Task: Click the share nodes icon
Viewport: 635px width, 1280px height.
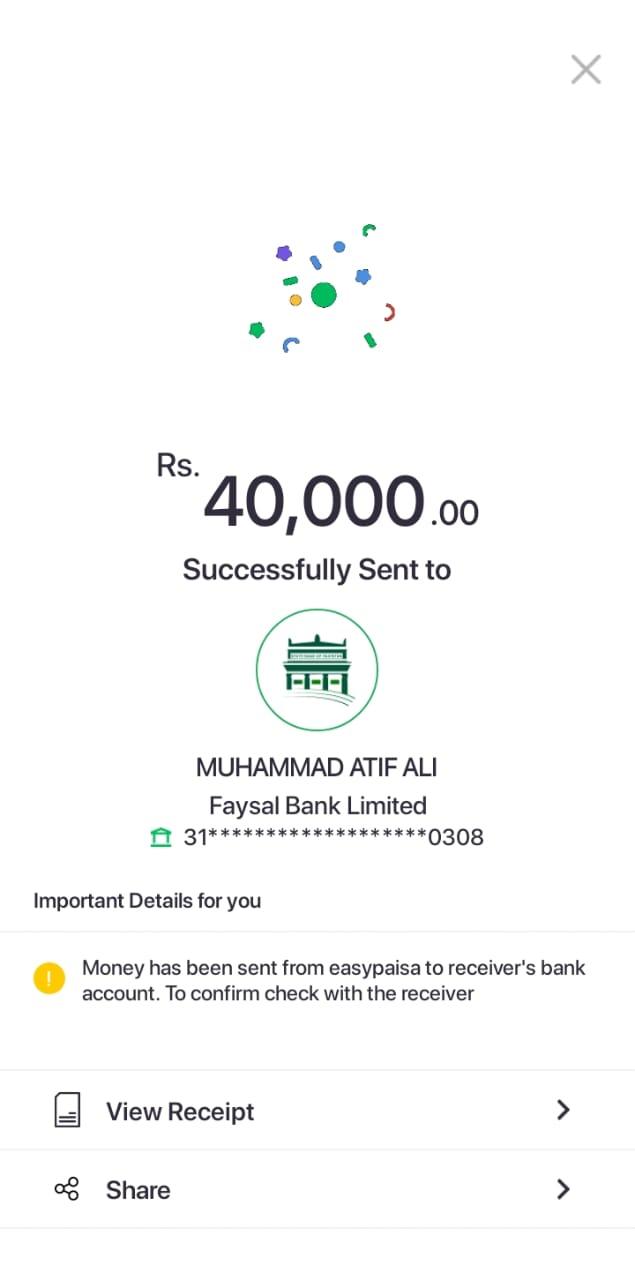Action: pyautogui.click(x=67, y=1189)
